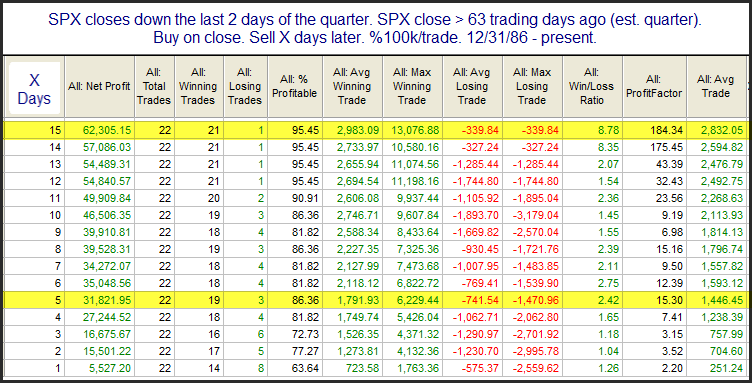Click the 63.64 percent profitable cell
This screenshot has height=383, width=752.
(305, 368)
